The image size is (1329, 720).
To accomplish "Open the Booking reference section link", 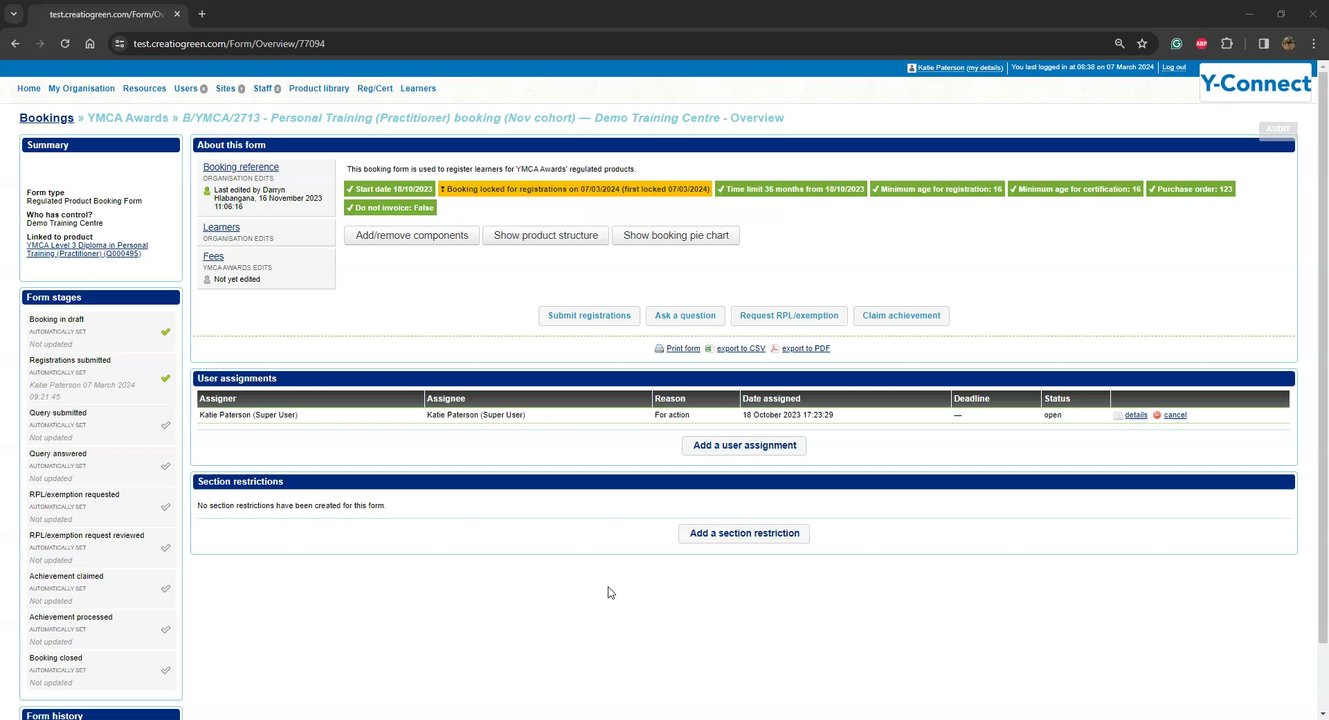I will click(x=241, y=167).
